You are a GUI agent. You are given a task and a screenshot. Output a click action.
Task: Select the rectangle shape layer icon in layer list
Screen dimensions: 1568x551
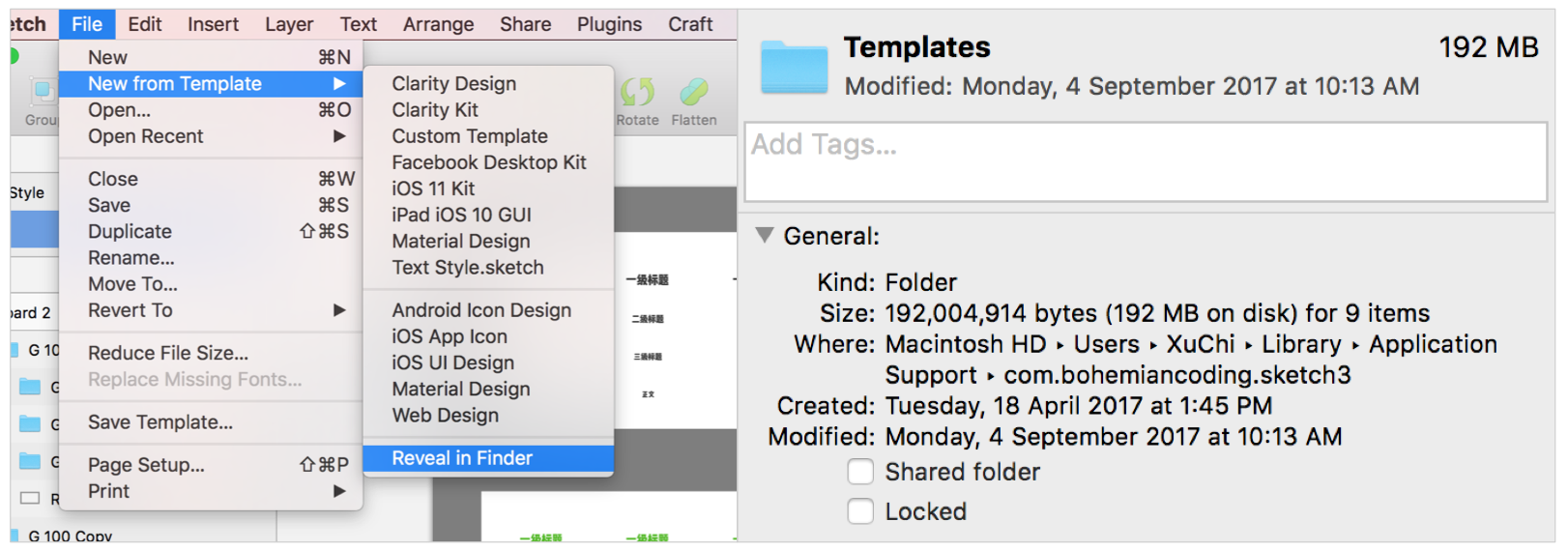[30, 498]
